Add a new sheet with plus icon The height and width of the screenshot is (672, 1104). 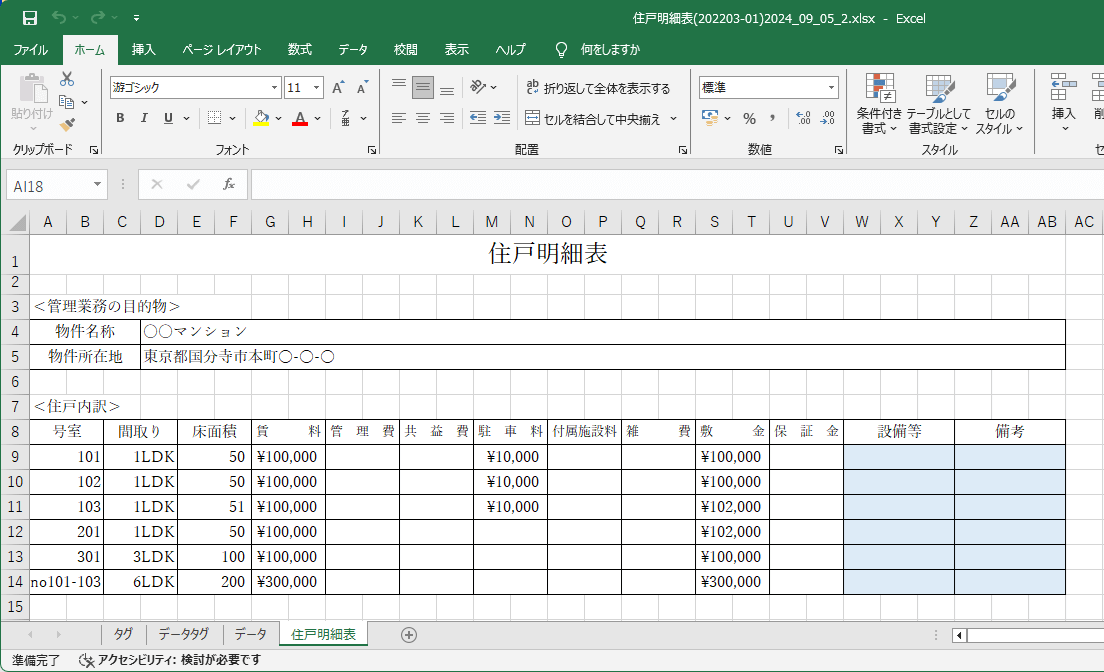[408, 634]
